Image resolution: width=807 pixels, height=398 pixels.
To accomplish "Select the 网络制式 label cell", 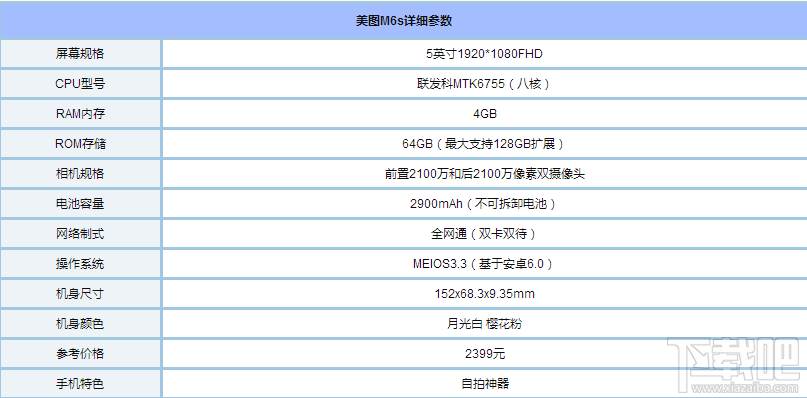I will [x=80, y=234].
